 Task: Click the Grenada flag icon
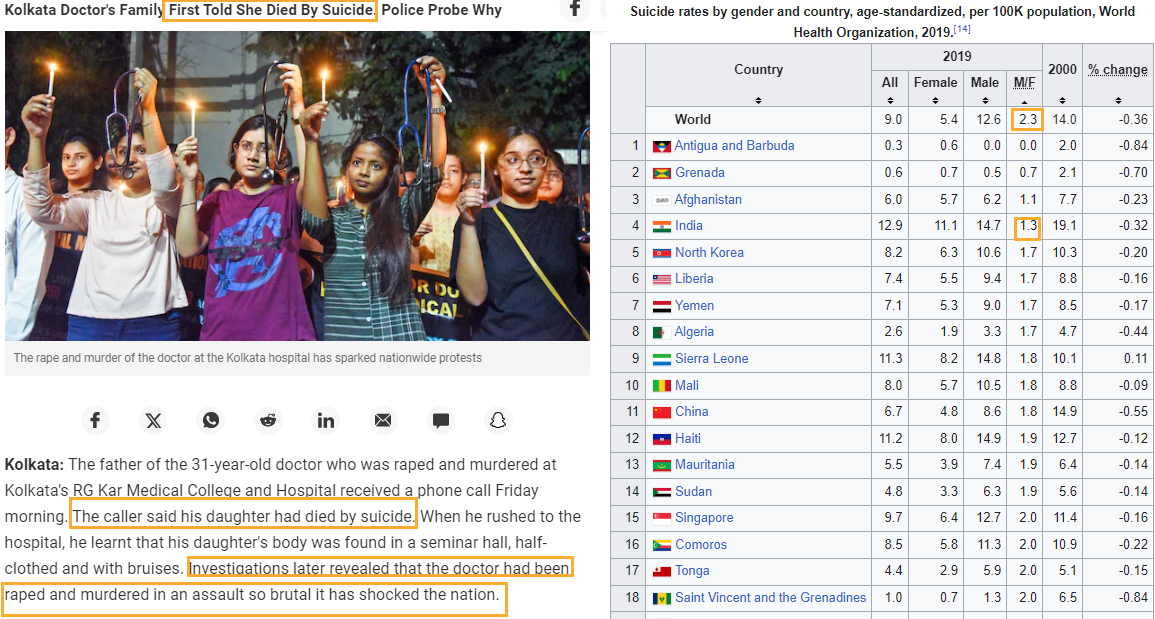tap(661, 173)
